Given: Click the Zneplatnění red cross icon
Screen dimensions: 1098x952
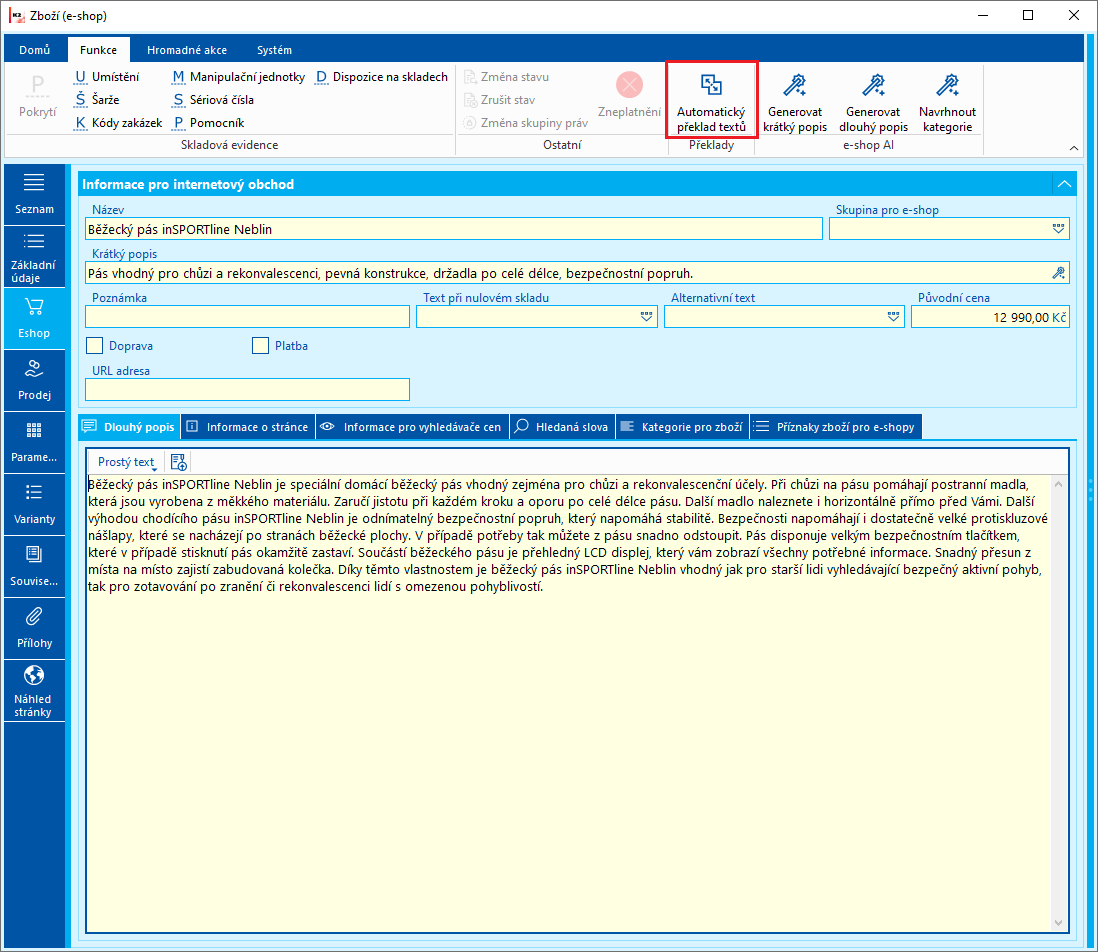Looking at the screenshot, I should pos(630,85).
